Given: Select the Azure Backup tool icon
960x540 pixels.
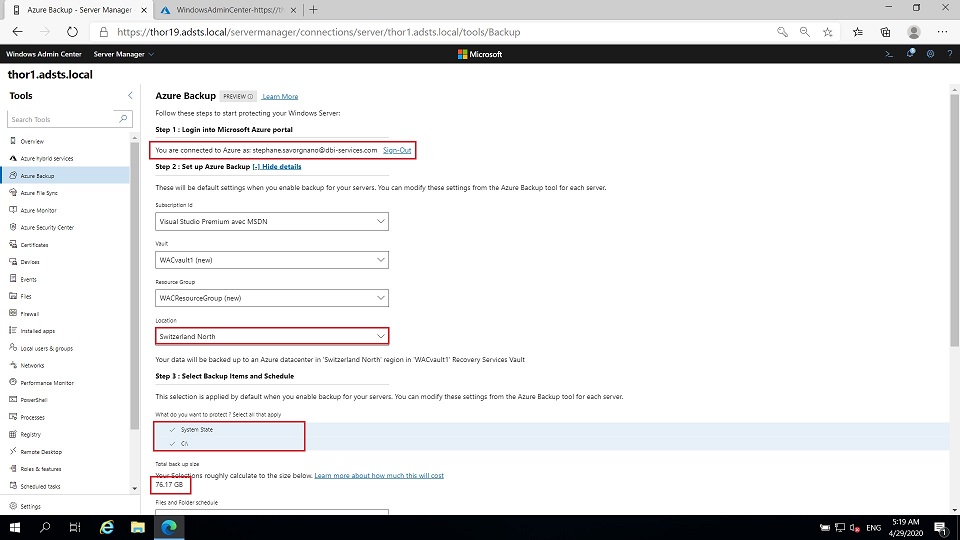Looking at the screenshot, I should [13, 175].
